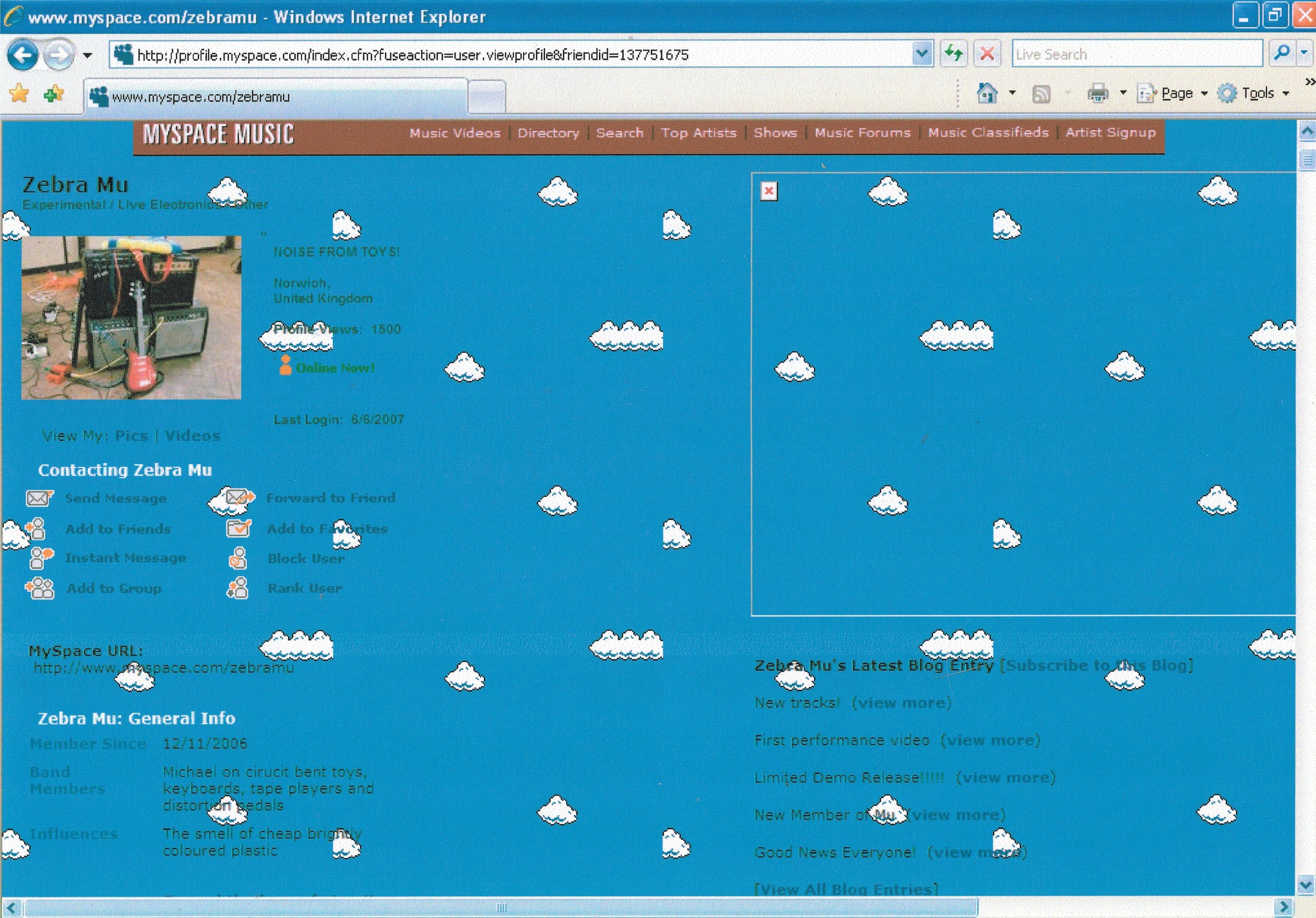Click the browser Back arrow button
Viewport: 1316px width, 918px height.
click(23, 55)
